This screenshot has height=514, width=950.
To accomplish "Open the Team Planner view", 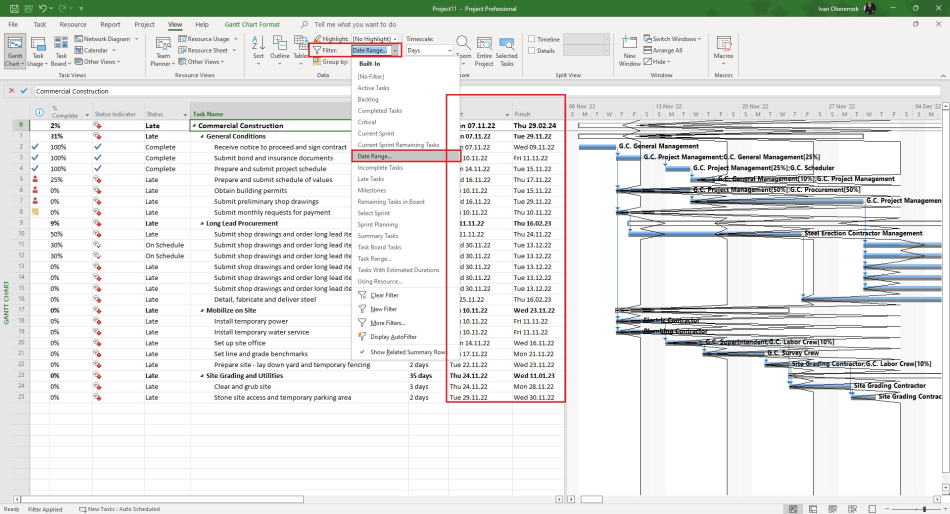I will tap(163, 51).
